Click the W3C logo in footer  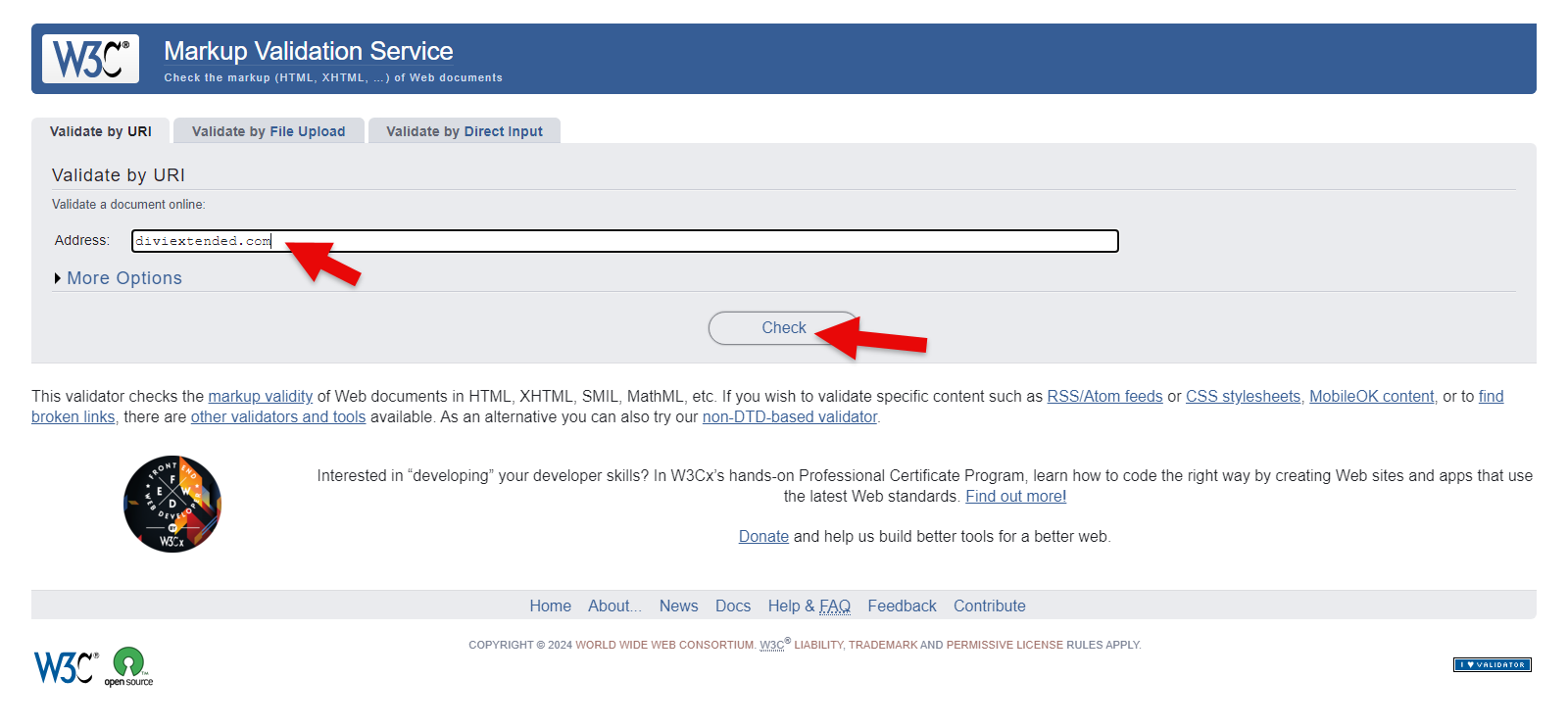[x=66, y=667]
